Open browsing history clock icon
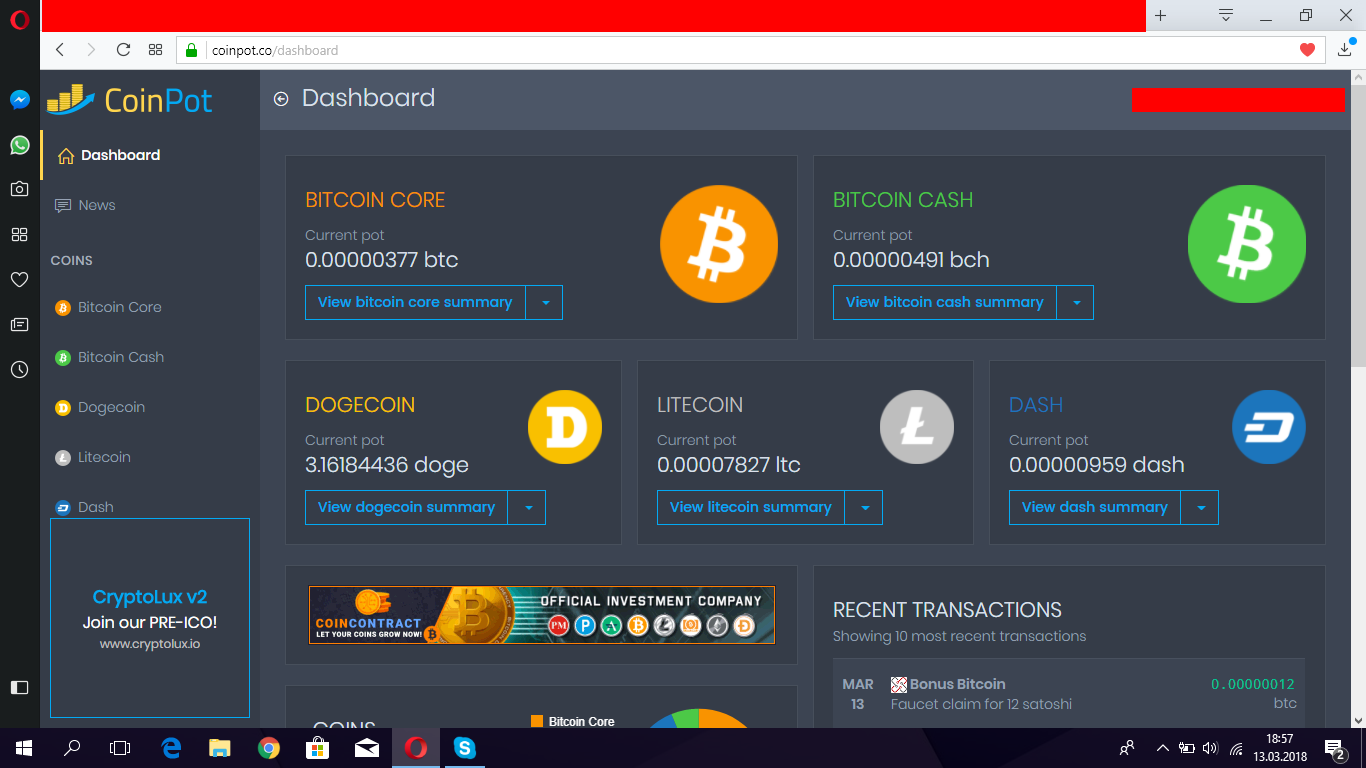 pos(19,370)
